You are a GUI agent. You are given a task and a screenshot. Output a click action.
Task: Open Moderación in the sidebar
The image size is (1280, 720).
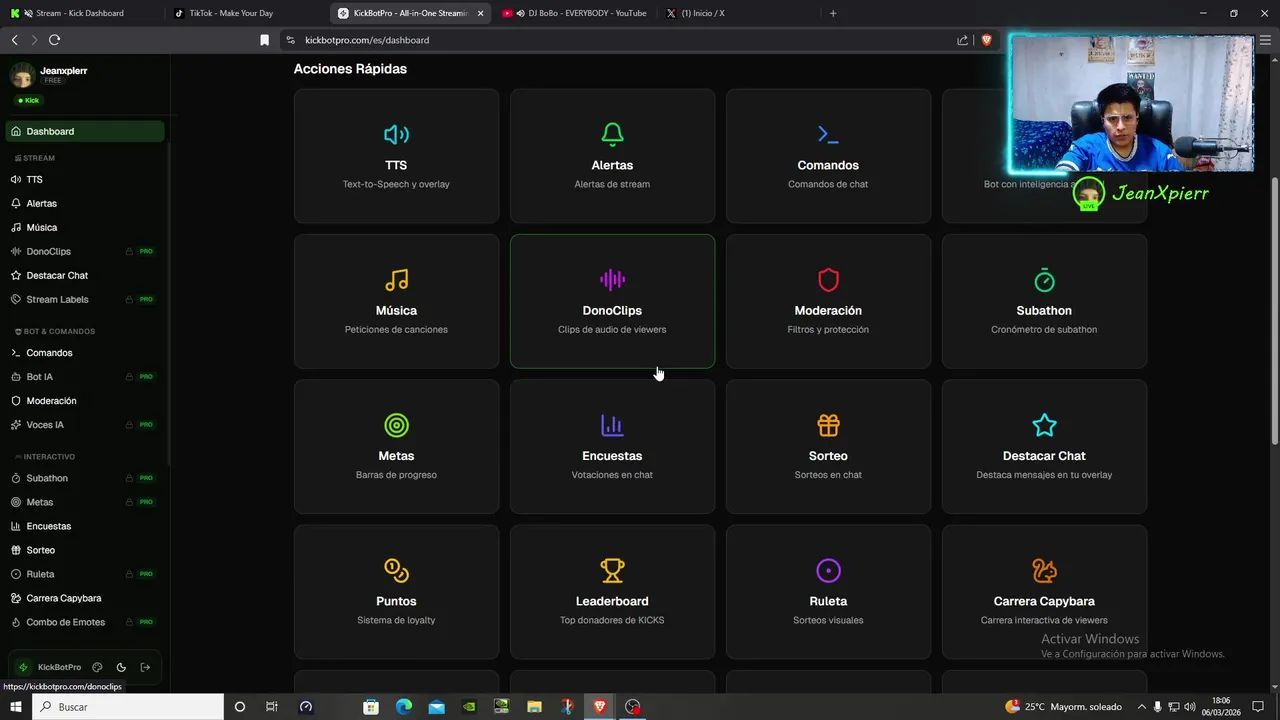(85, 401)
